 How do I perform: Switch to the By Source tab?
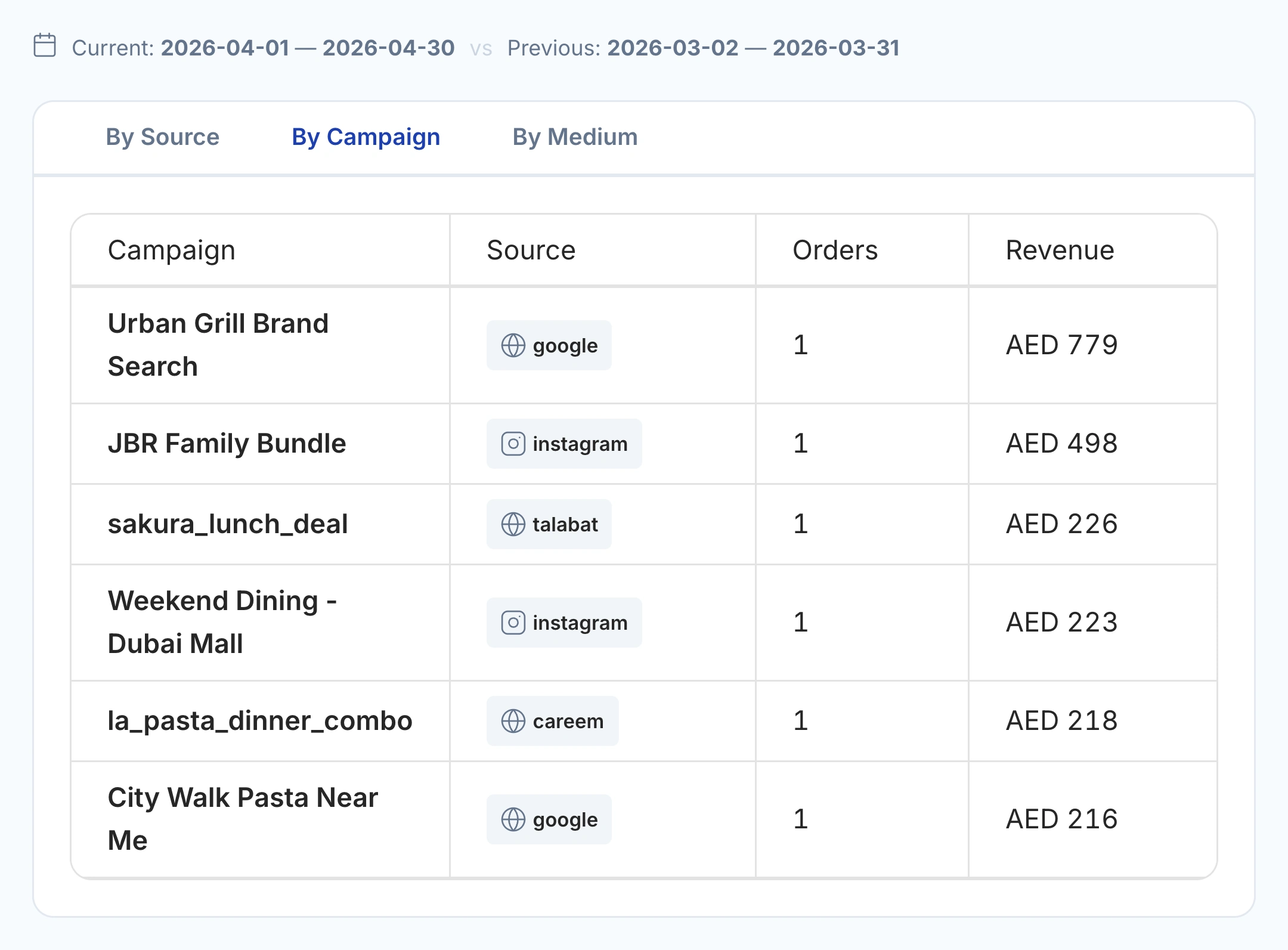click(x=163, y=137)
